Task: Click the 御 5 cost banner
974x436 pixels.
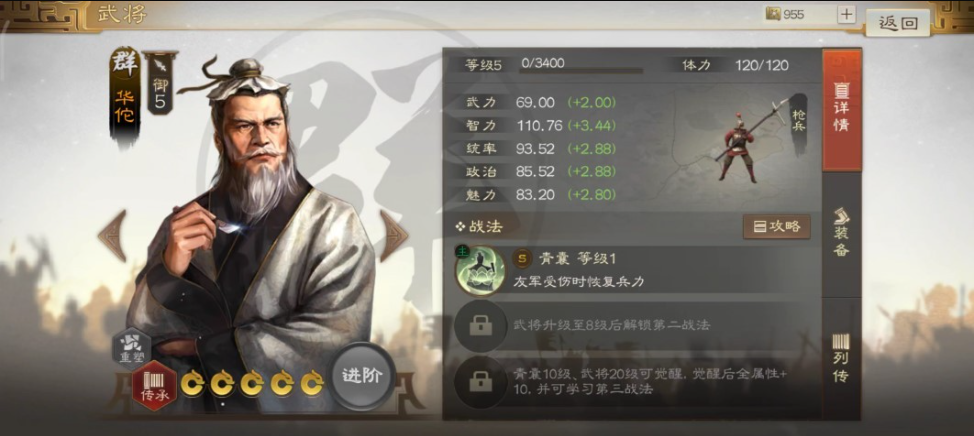Action: click(x=160, y=83)
